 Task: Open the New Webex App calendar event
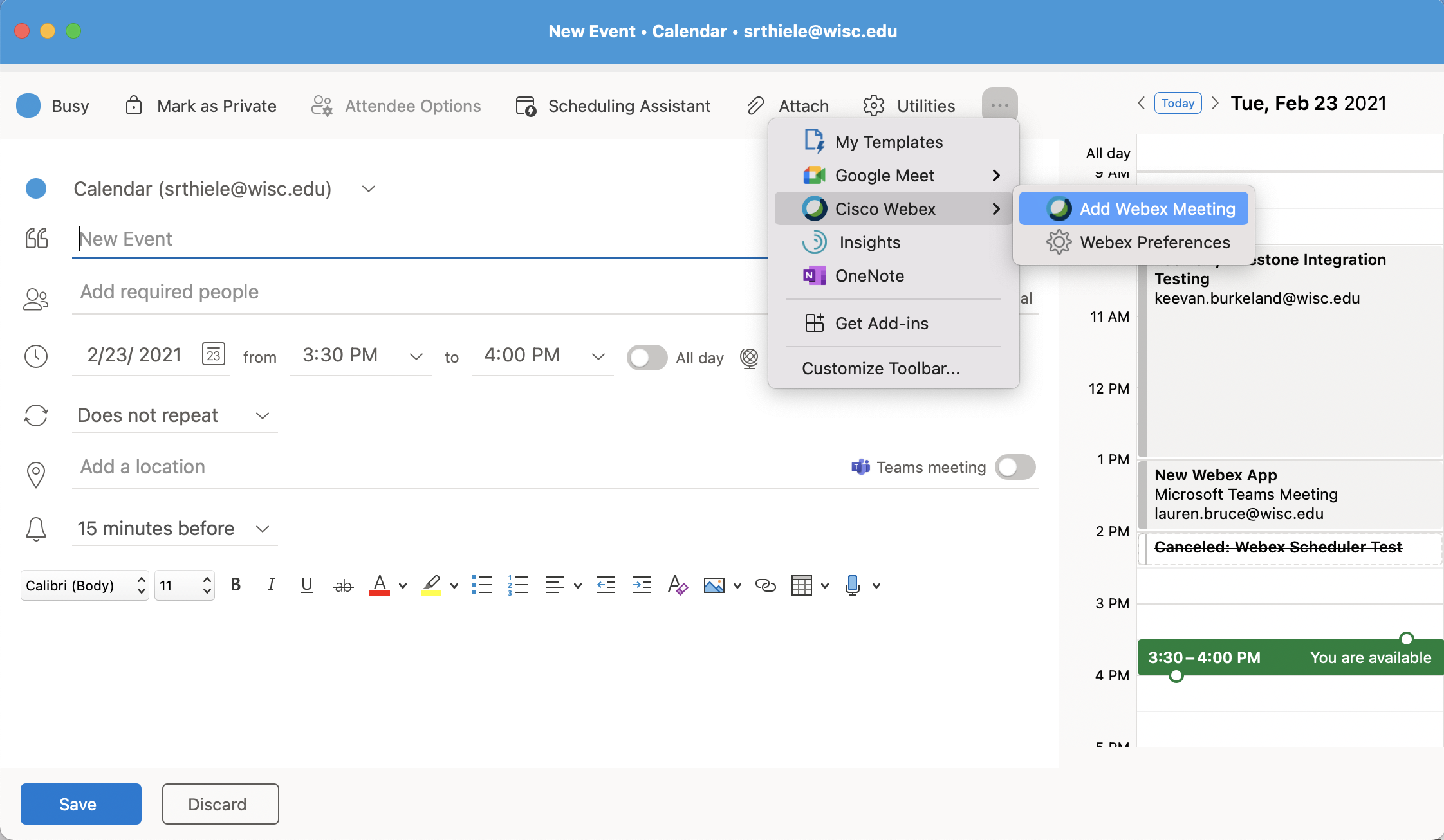1290,494
